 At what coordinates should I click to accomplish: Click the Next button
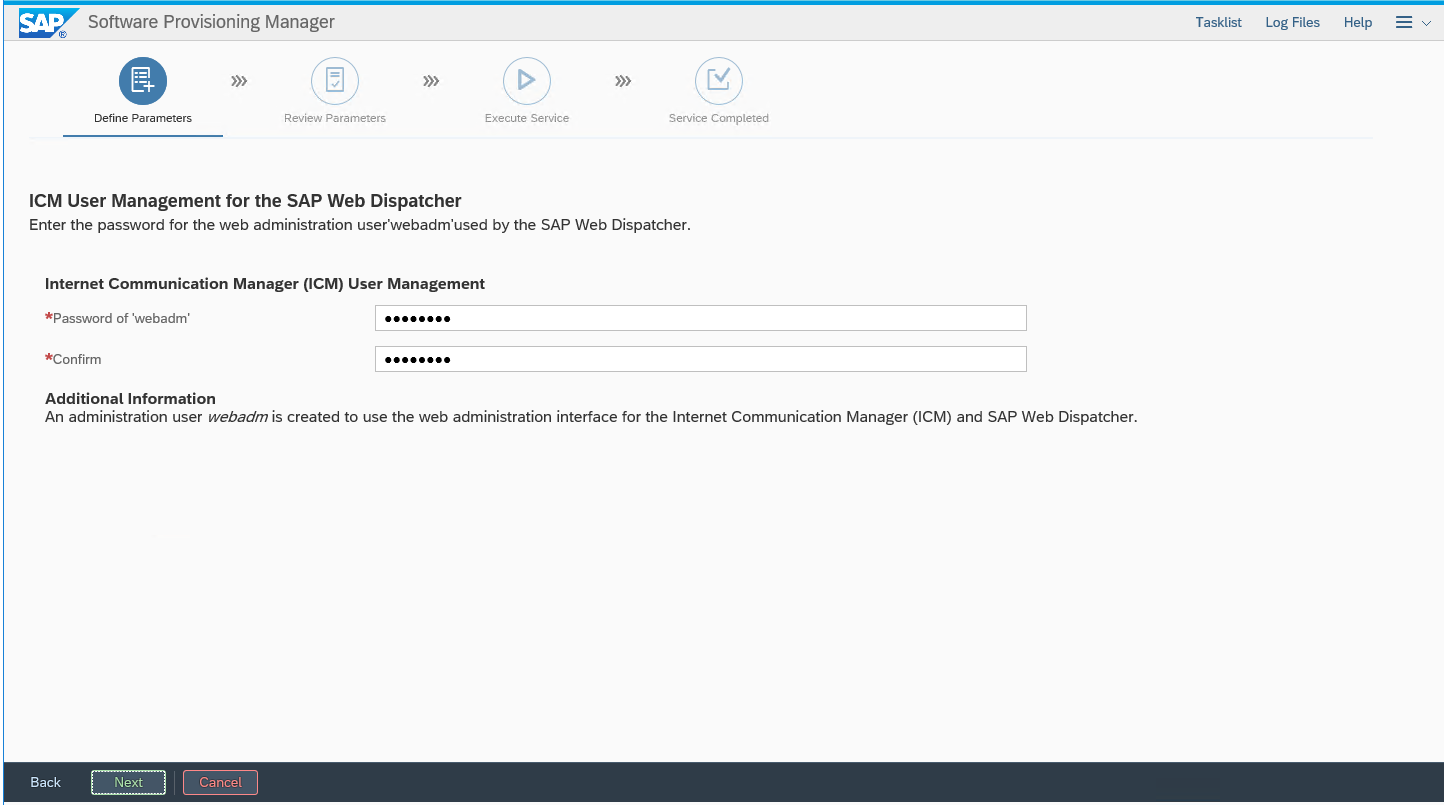click(128, 782)
